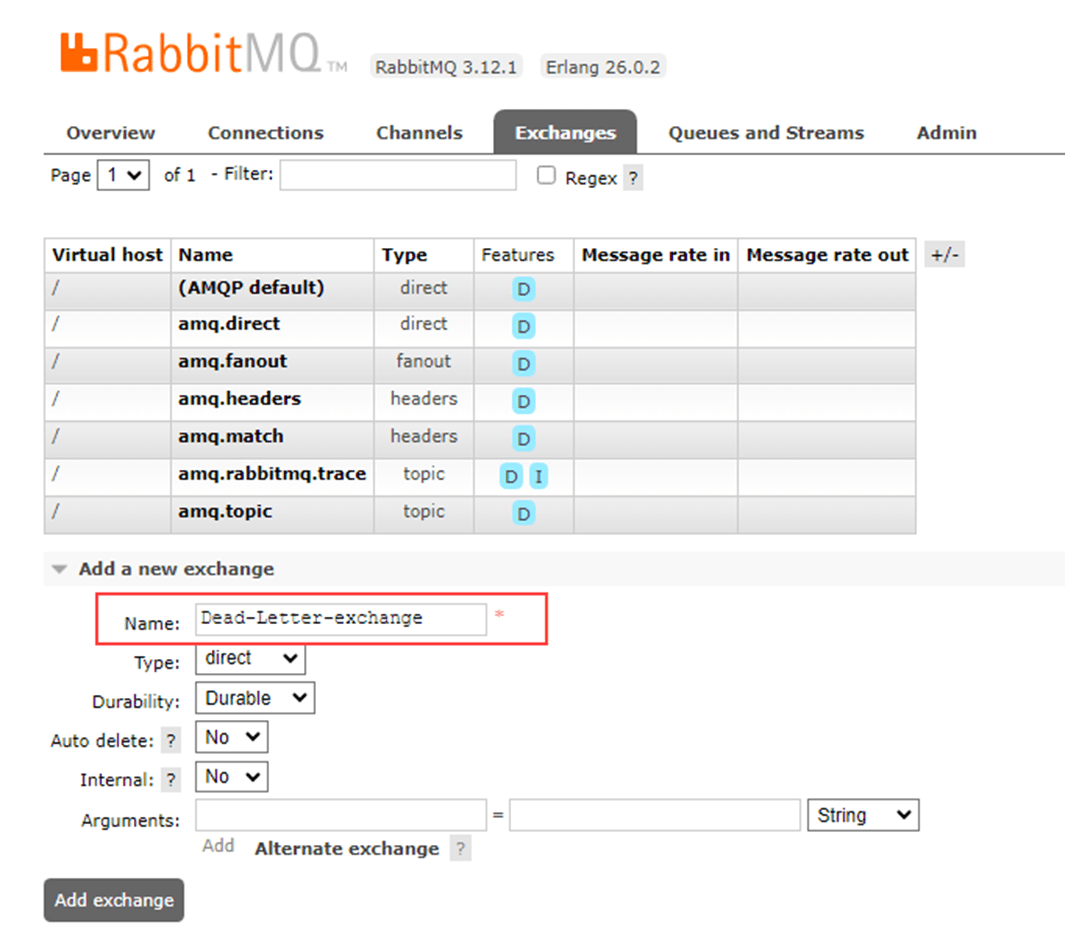Sort by Message rate in column header
The width and height of the screenshot is (1065, 933).
point(655,255)
